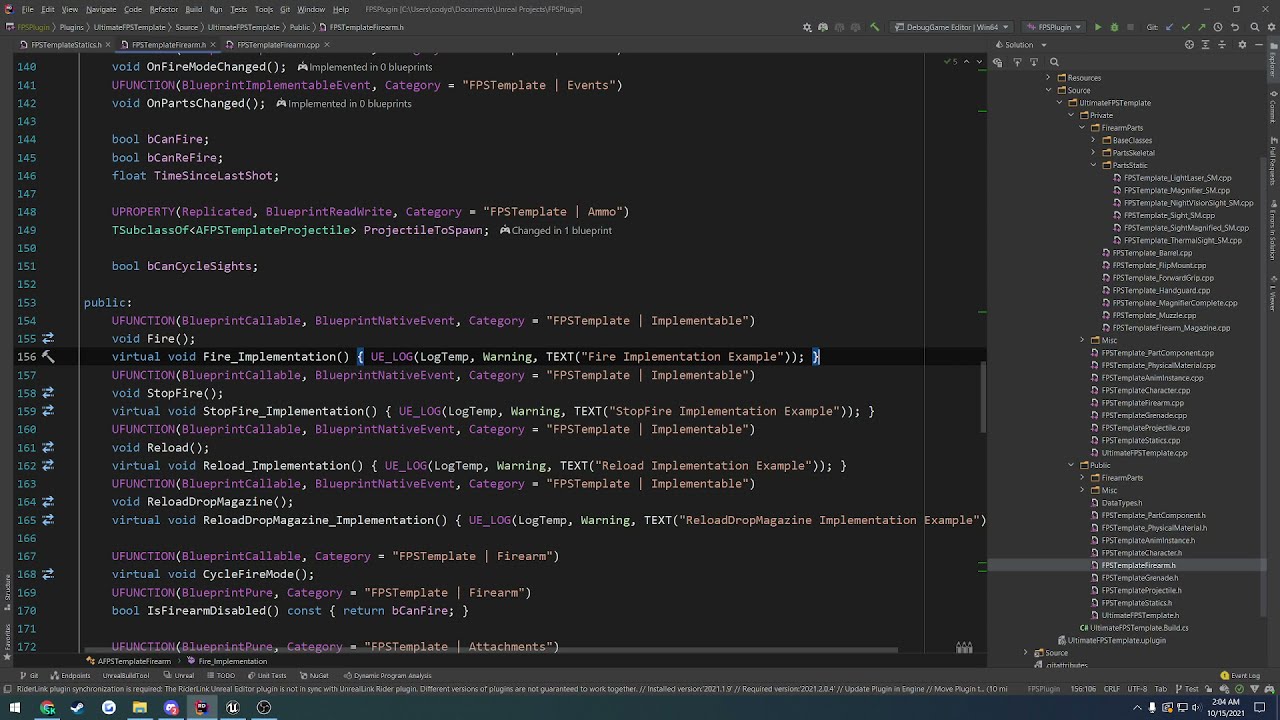Select UltimateFPSTemplate.Build.cs file
This screenshot has height=720, width=1280.
pyautogui.click(x=1139, y=628)
